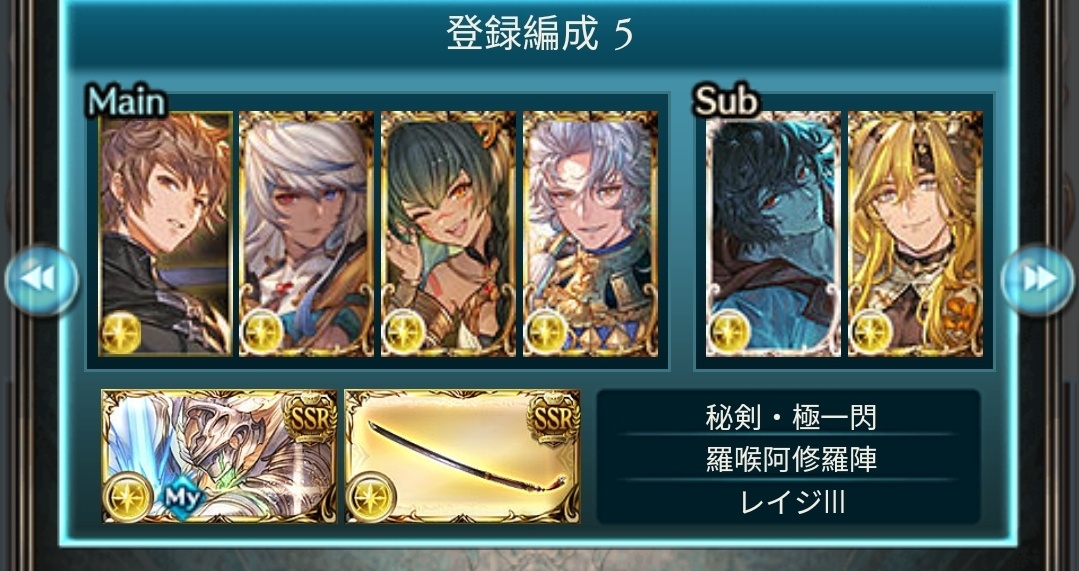Select the blonde long-haired sub member portrait
Viewport: 1079px width, 571px height.
pyautogui.click(x=915, y=234)
